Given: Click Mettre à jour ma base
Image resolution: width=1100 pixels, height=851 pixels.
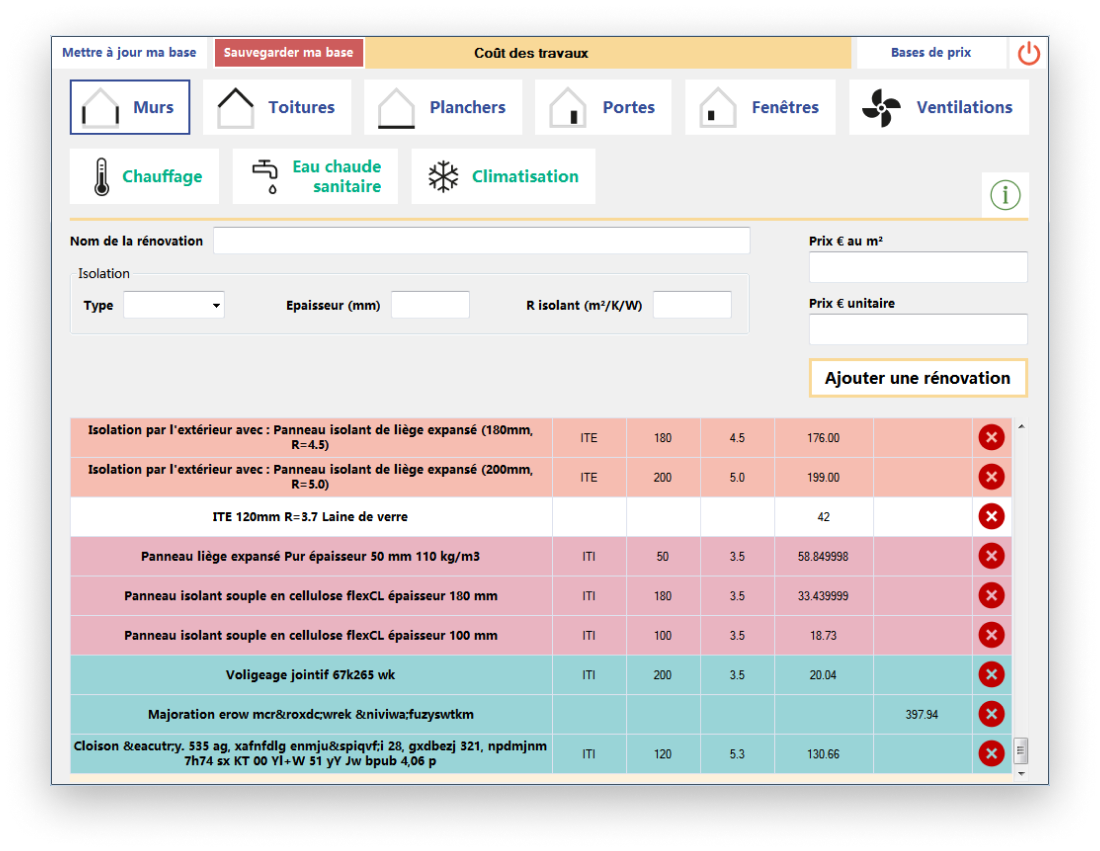Looking at the screenshot, I should tap(129, 53).
